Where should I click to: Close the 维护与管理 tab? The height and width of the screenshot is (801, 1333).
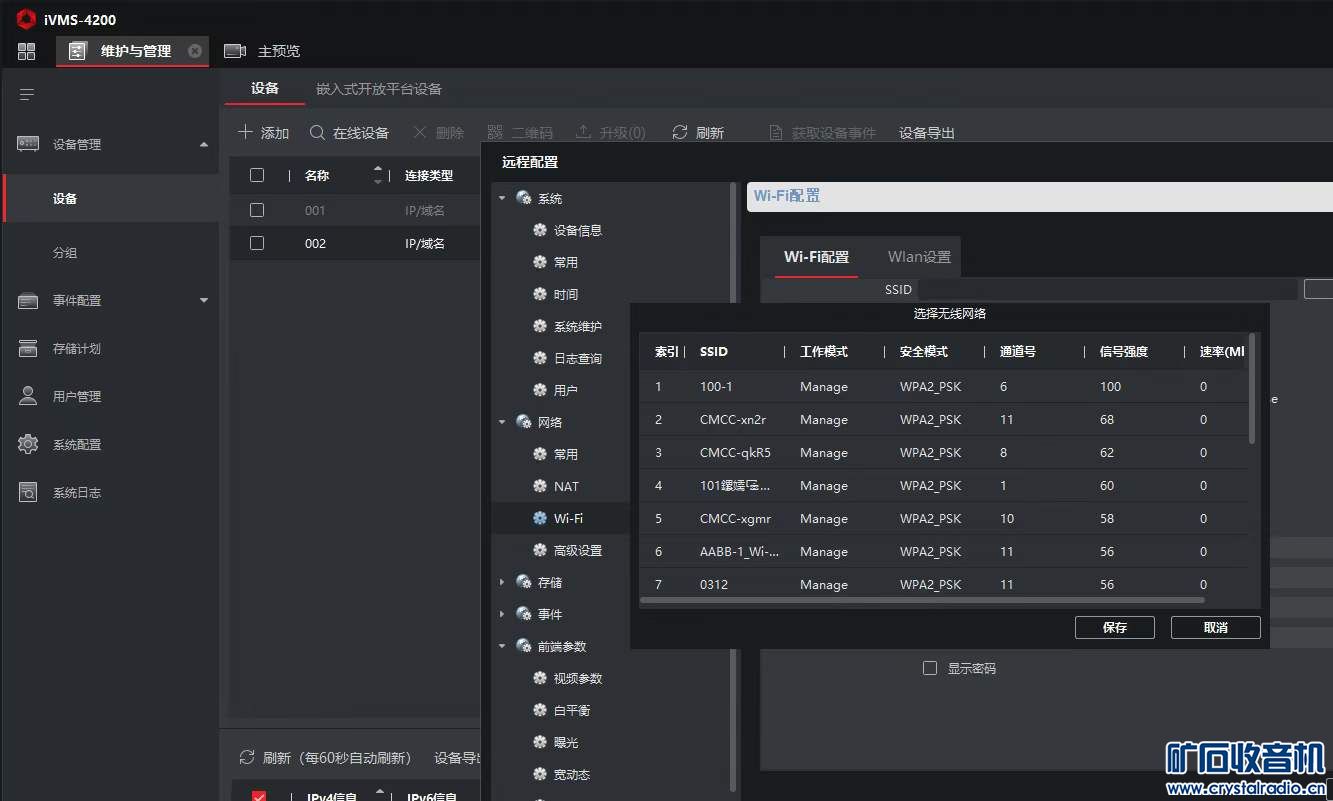point(195,51)
